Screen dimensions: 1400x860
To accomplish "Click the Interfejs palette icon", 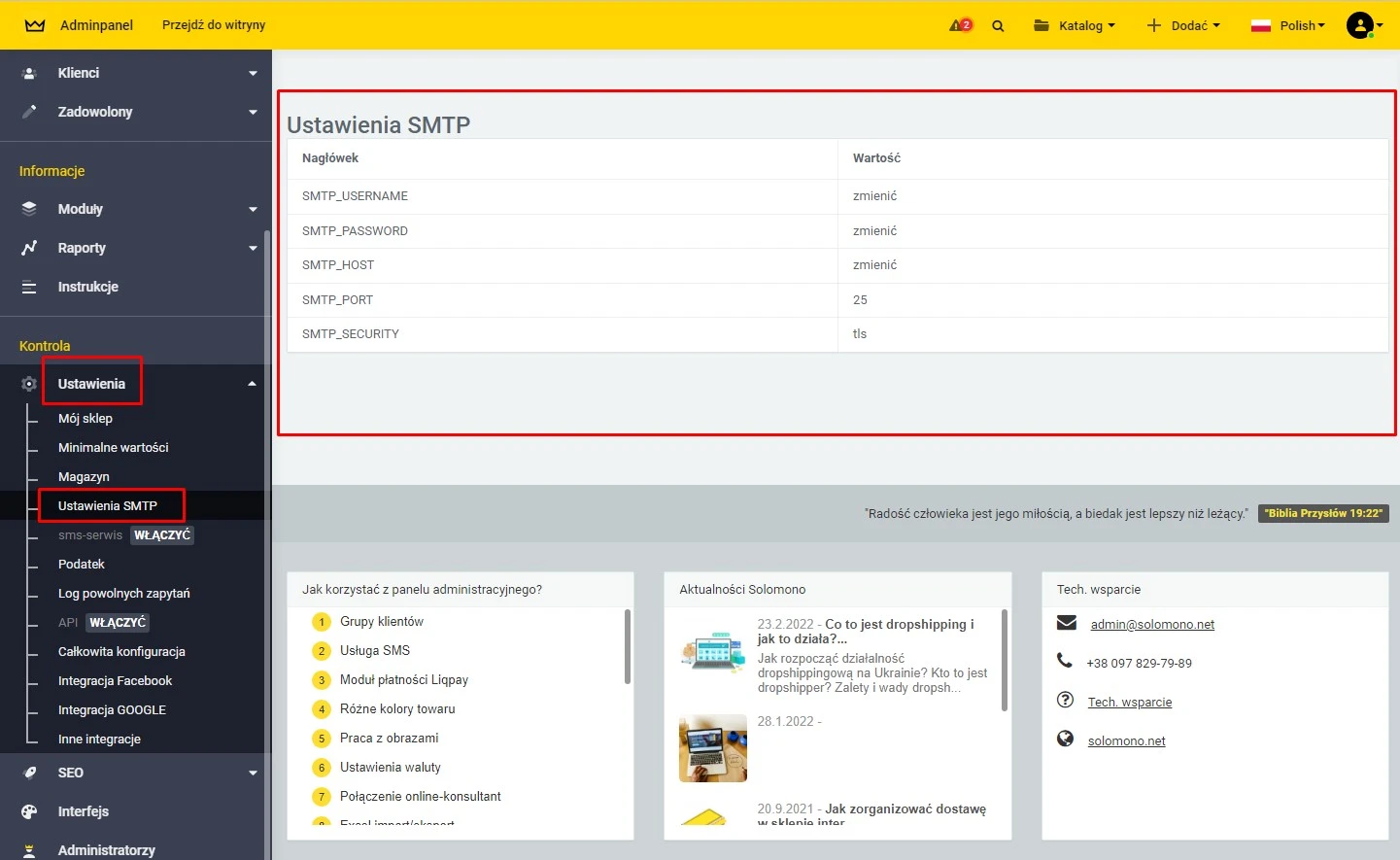I will pyautogui.click(x=29, y=811).
